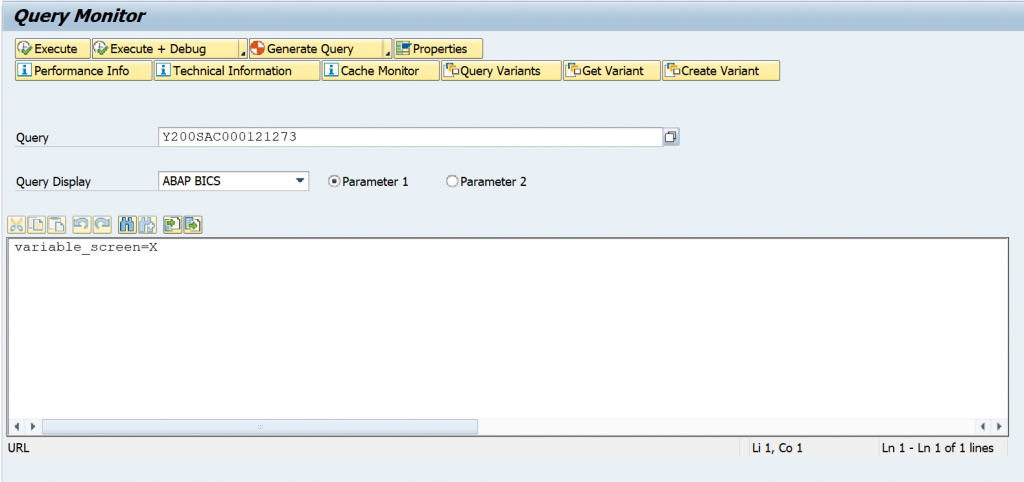The image size is (1024, 482).
Task: Click the Save as local file icon
Action: [x=193, y=225]
